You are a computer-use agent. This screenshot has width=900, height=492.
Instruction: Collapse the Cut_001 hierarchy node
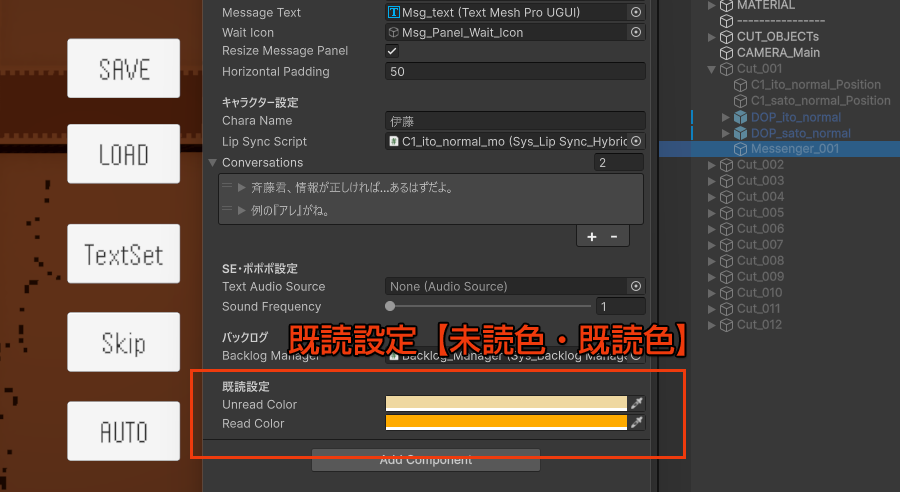tap(711, 69)
